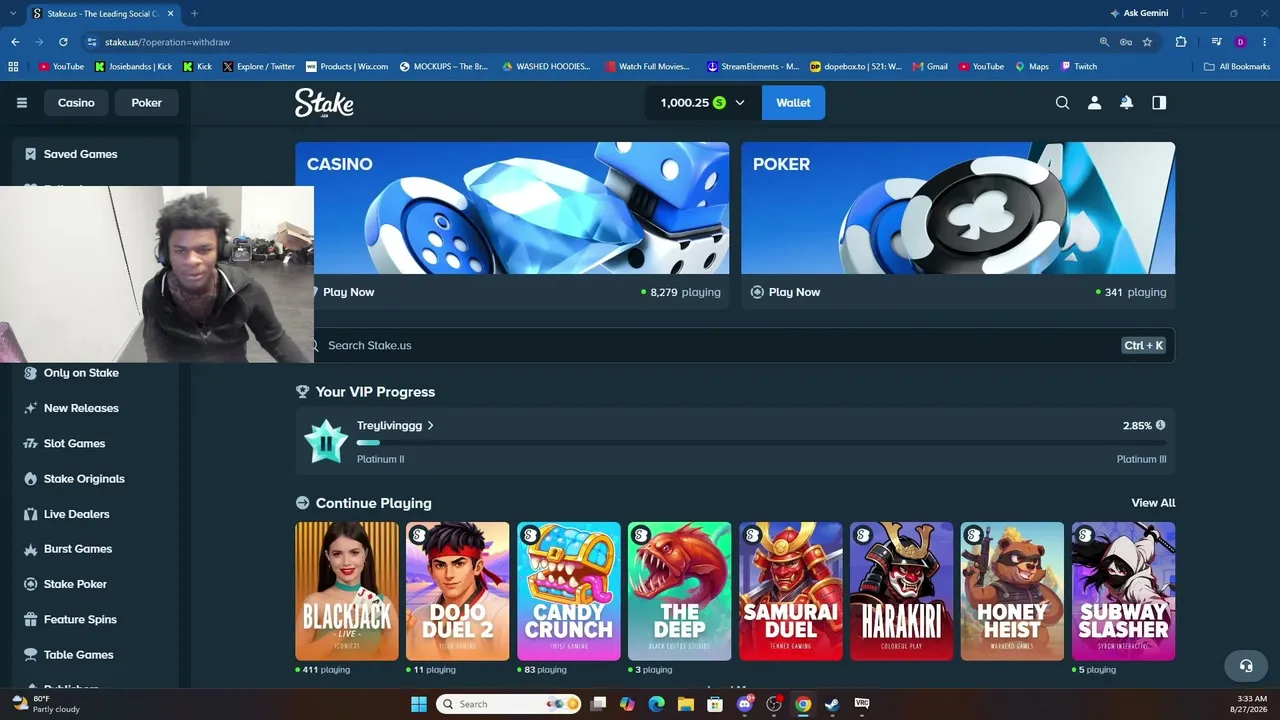
Task: Launch the Blackjack Live game
Action: point(347,591)
